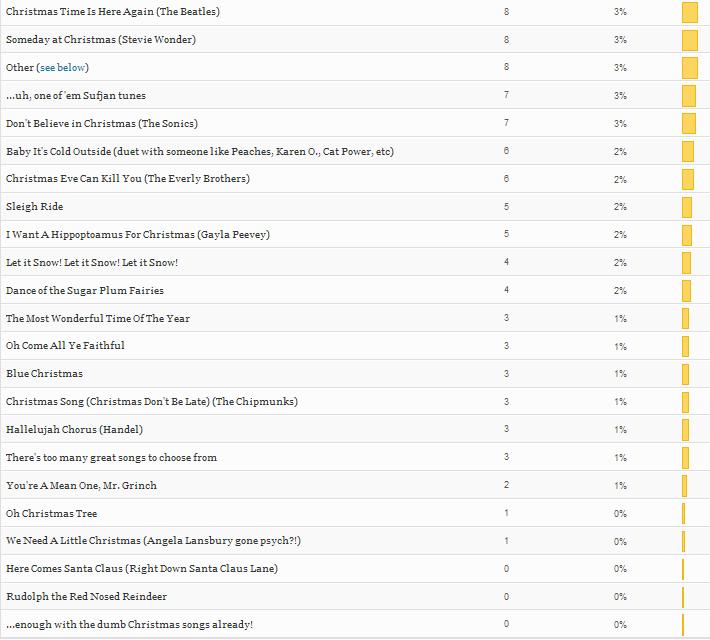Click the Chipmunks Christmas Song title

click(x=152, y=402)
